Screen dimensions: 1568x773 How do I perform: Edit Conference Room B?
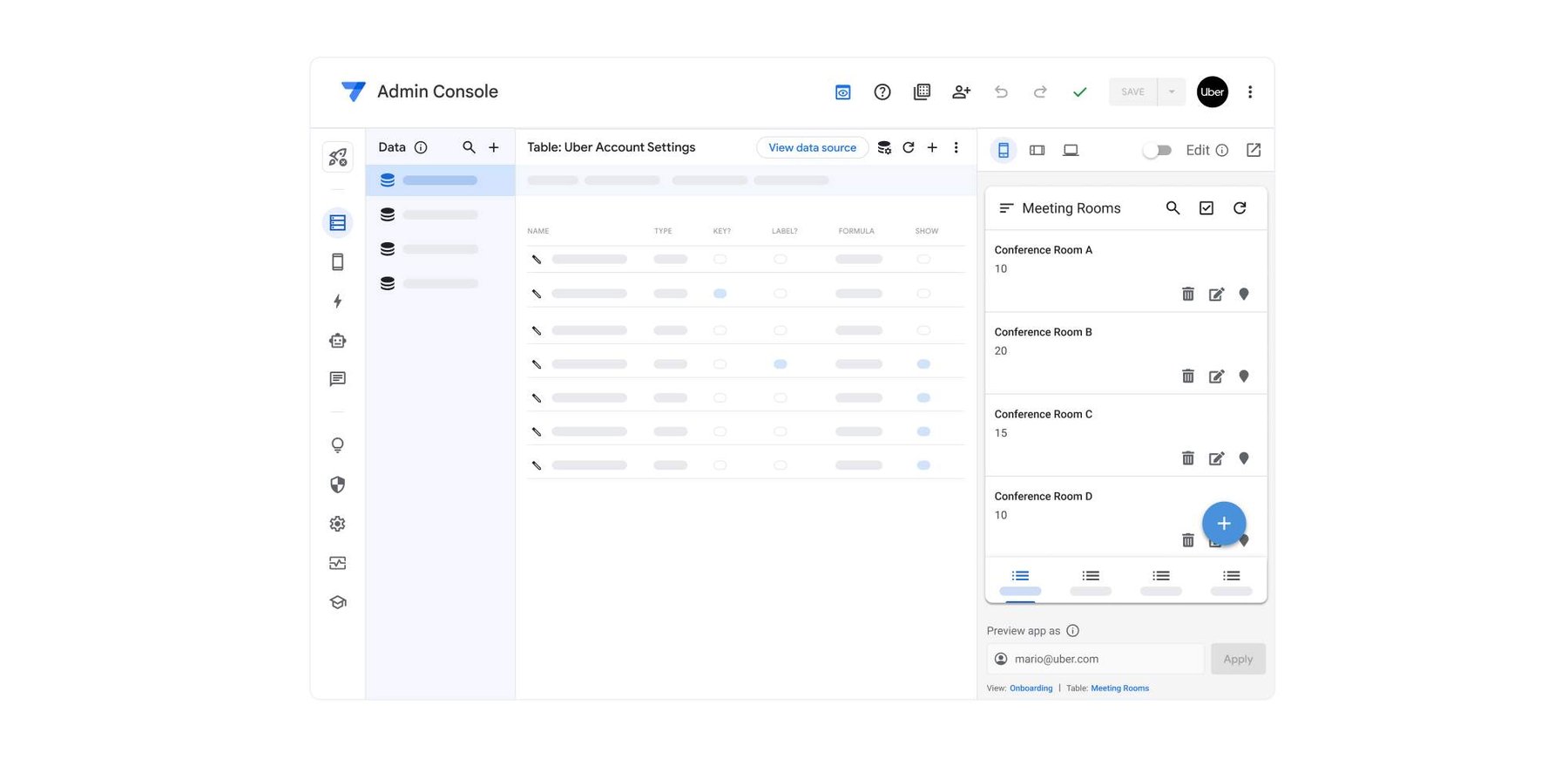tap(1216, 376)
